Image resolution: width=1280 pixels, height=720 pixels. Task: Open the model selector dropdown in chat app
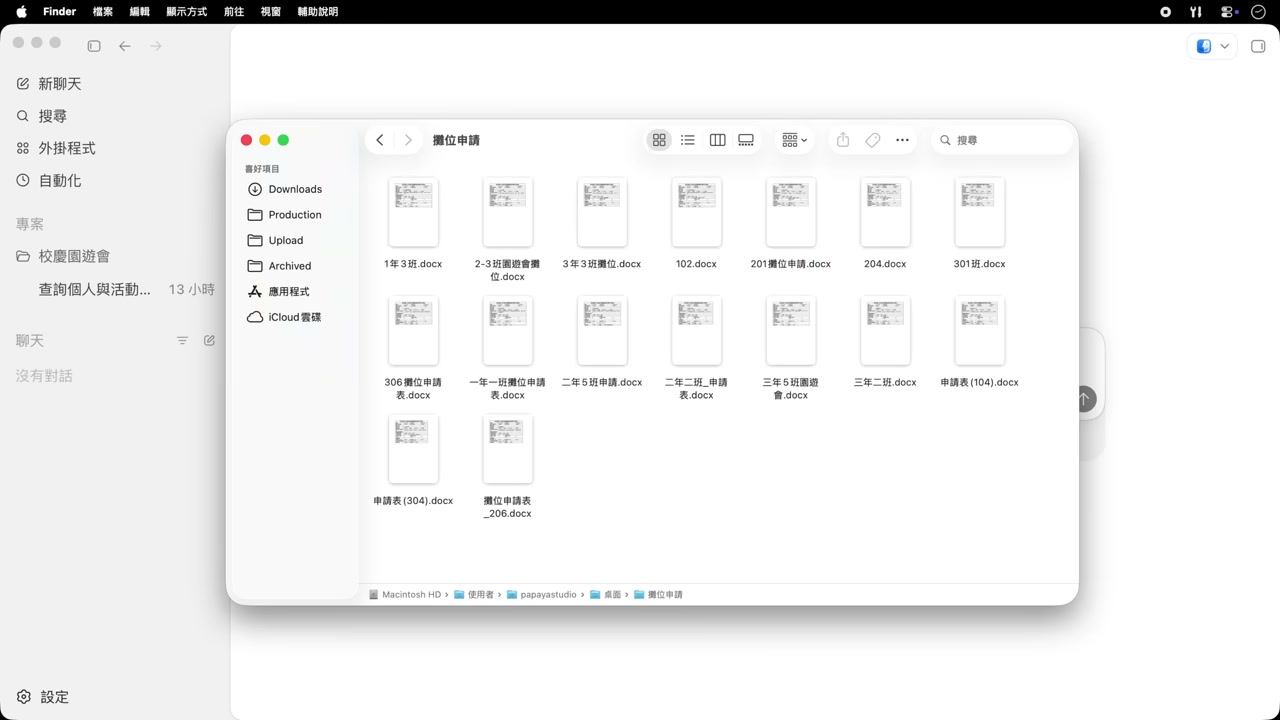[x=1213, y=46]
